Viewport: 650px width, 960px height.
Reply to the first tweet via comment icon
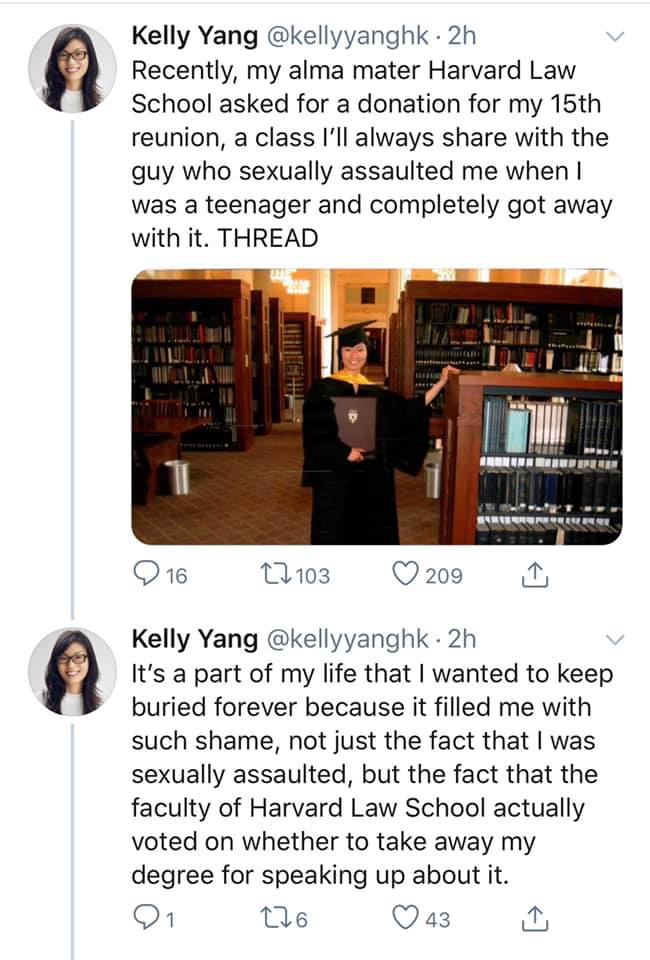coord(146,574)
